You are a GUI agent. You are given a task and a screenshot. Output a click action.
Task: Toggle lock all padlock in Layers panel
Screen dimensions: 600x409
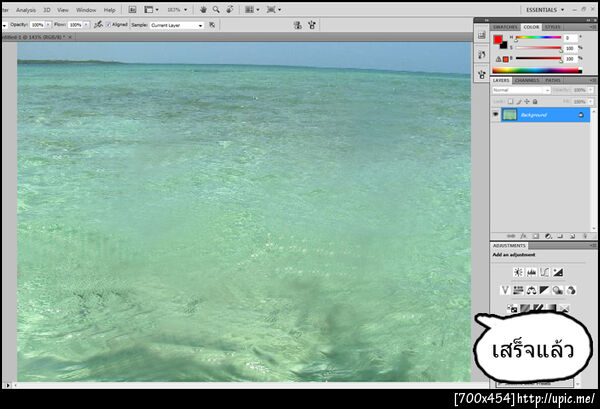pyautogui.click(x=535, y=101)
